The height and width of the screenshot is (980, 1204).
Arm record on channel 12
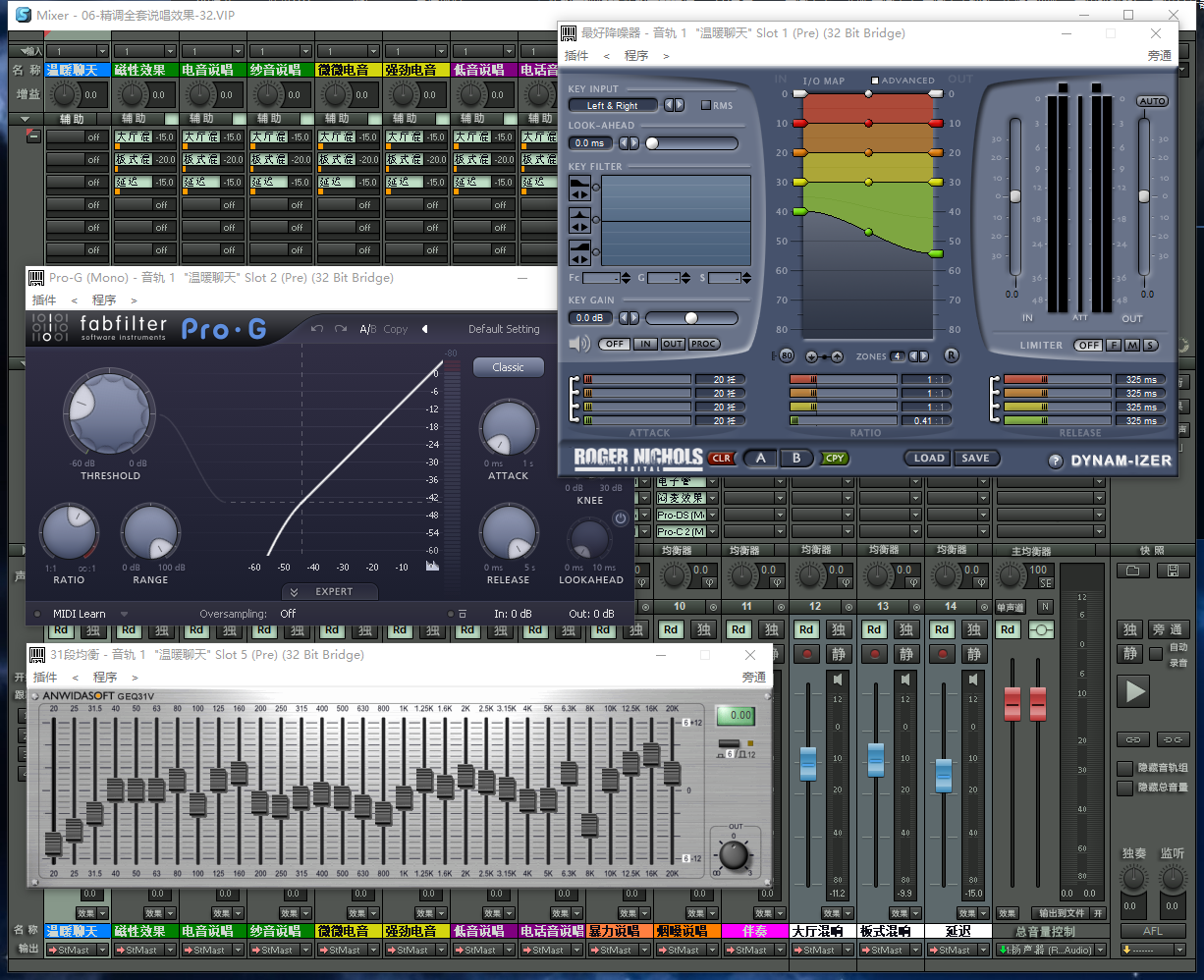click(807, 653)
